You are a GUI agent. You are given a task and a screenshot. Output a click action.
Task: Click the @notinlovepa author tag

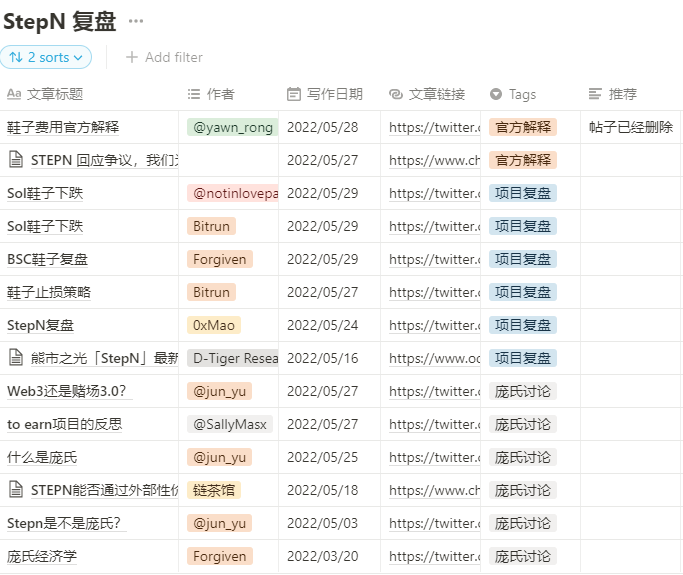(x=233, y=193)
